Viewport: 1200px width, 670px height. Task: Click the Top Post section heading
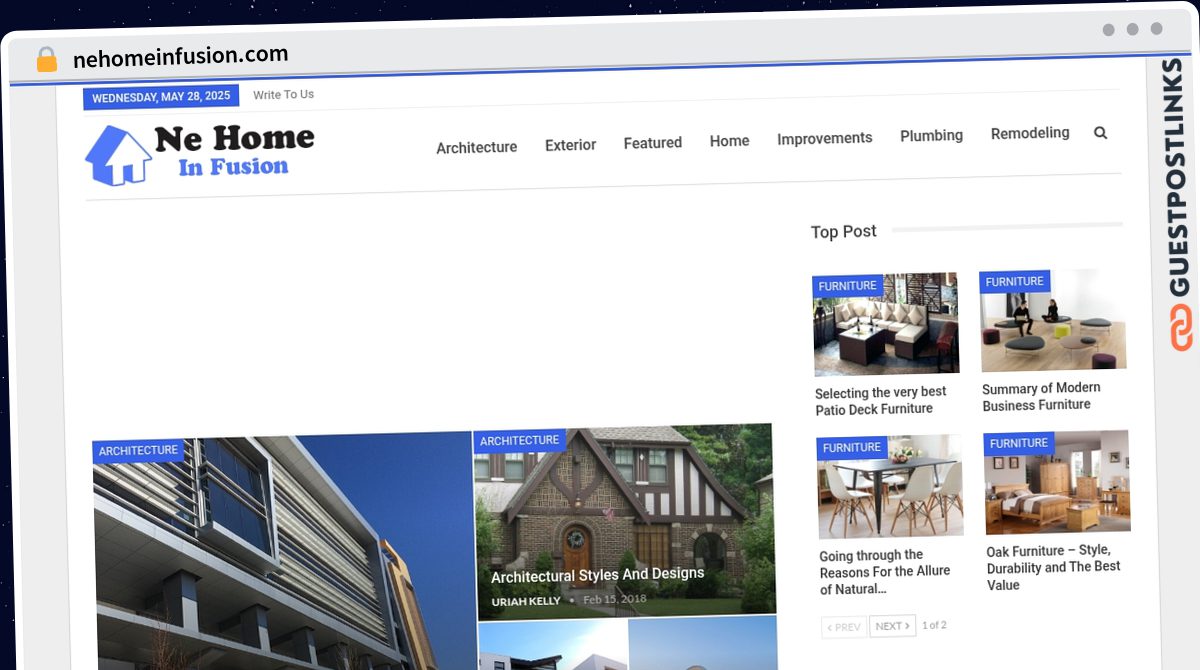[843, 232]
